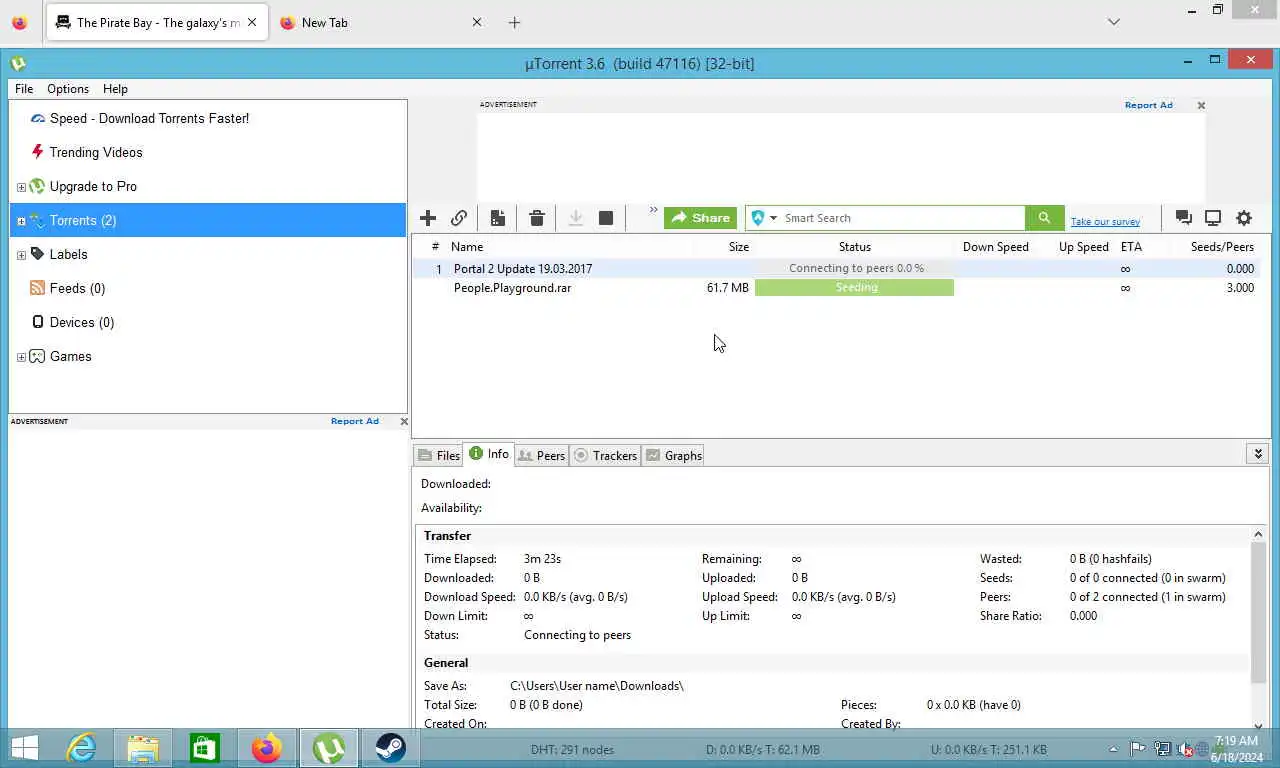Open the Help menu
Viewport: 1280px width, 768px height.
click(115, 89)
